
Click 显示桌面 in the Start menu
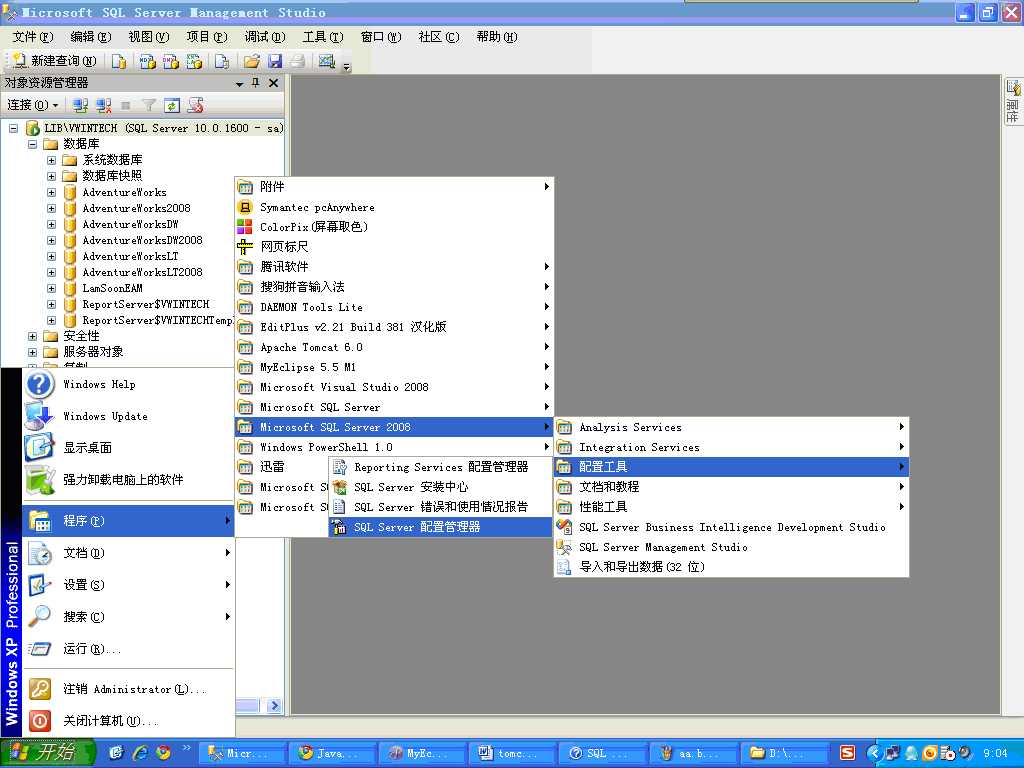128,448
